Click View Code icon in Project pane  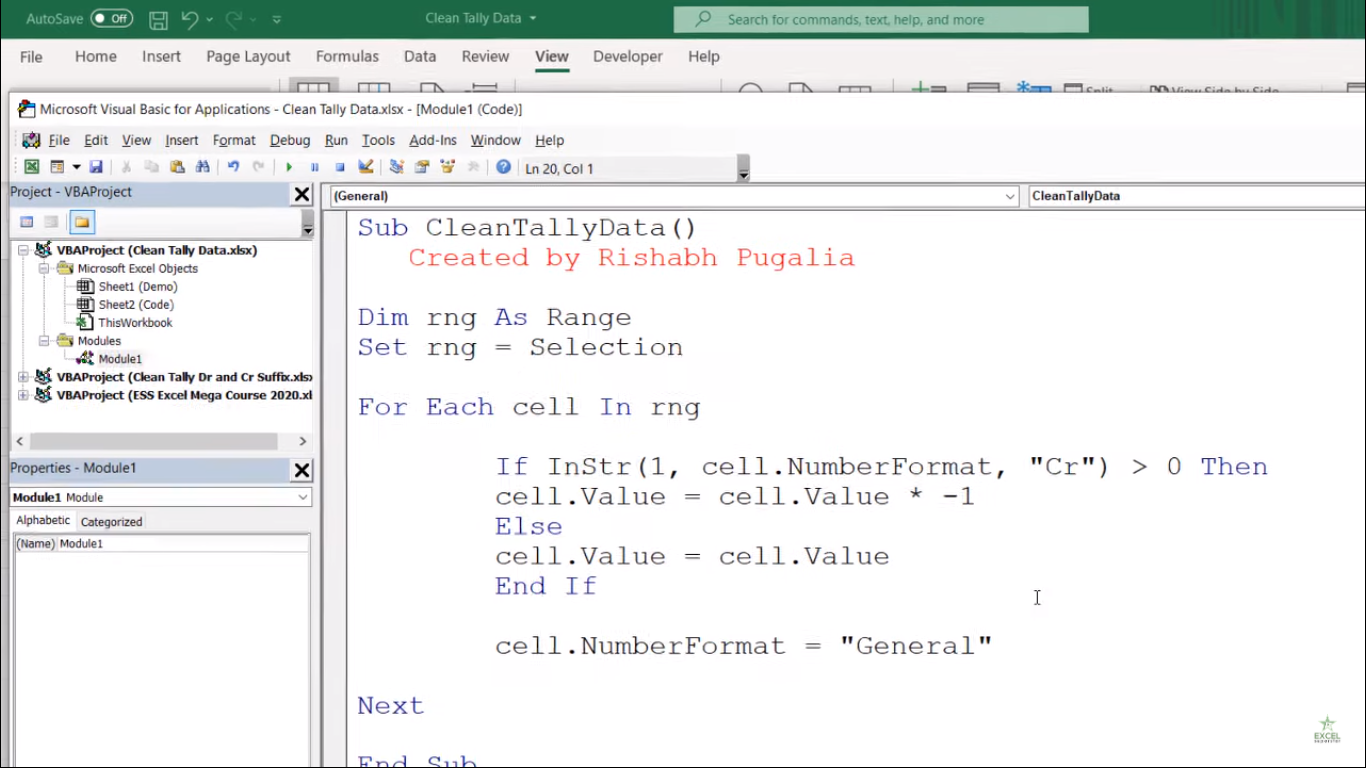[27, 222]
